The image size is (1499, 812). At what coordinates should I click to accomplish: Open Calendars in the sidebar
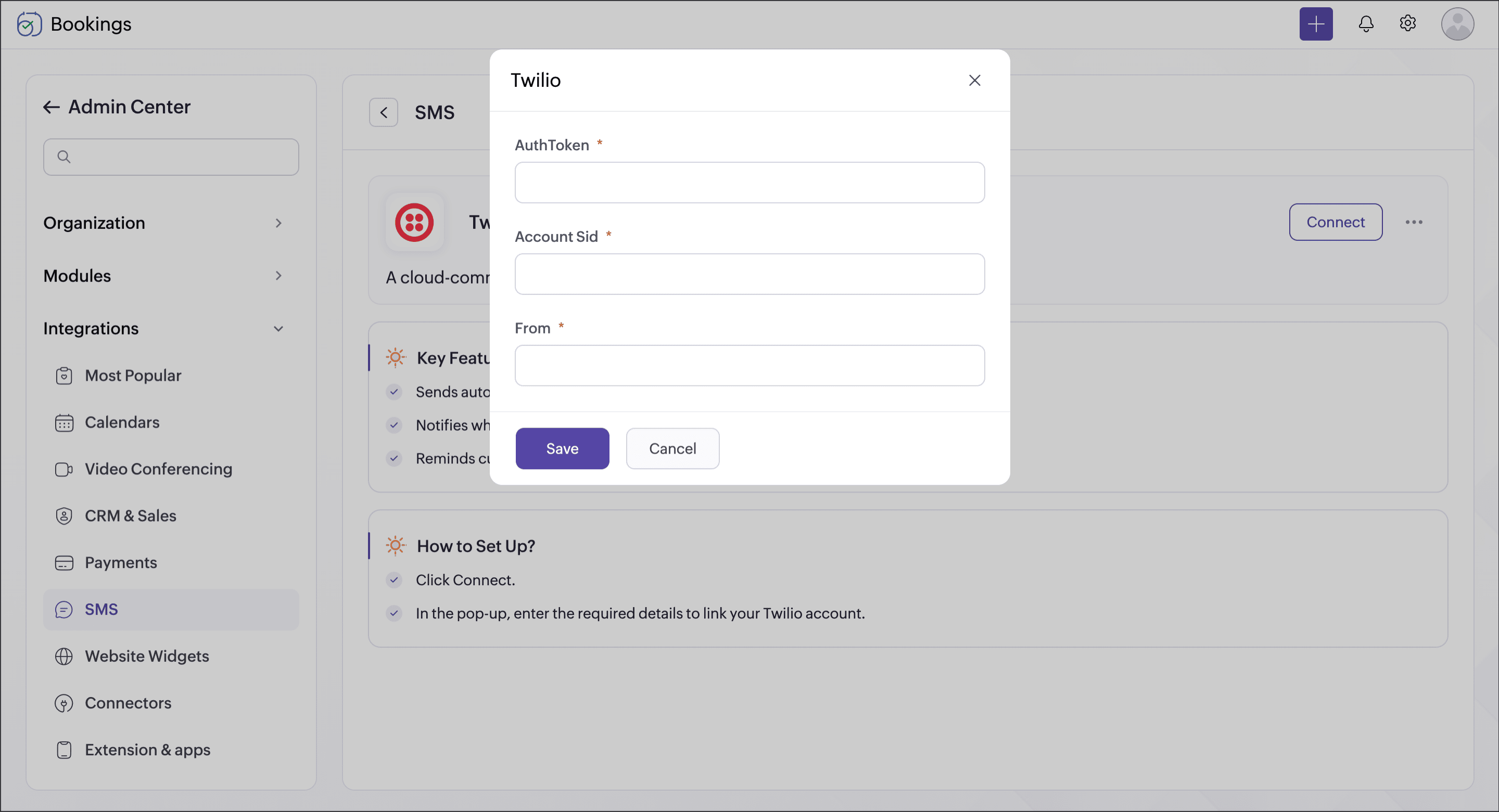122,422
